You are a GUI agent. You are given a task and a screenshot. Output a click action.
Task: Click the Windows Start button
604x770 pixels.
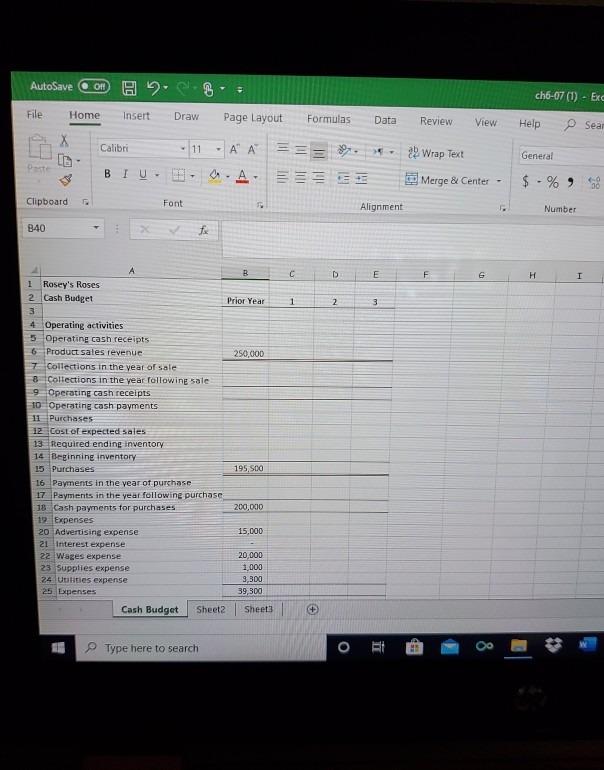(x=58, y=648)
